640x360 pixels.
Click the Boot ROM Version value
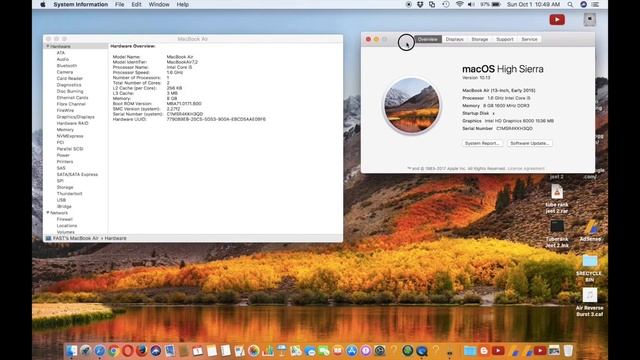[x=184, y=104]
